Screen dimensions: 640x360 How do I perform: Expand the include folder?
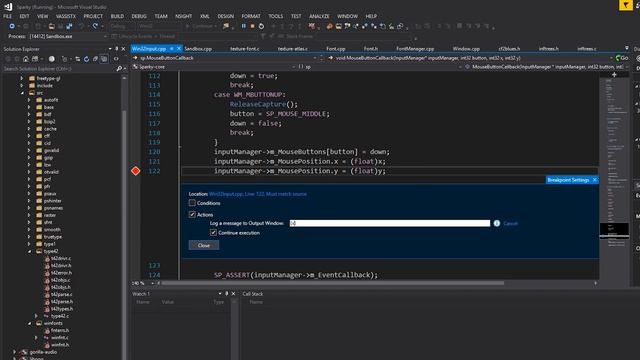pos(22,86)
